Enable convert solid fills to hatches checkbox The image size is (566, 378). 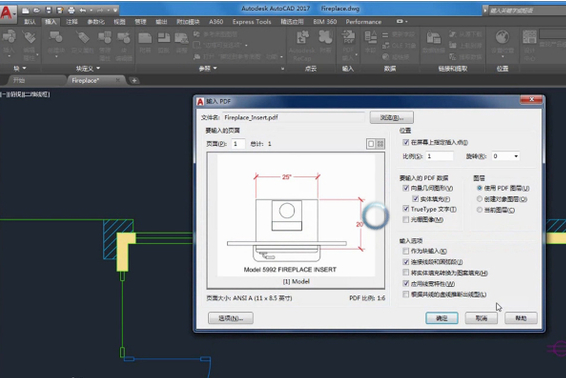click(406, 273)
